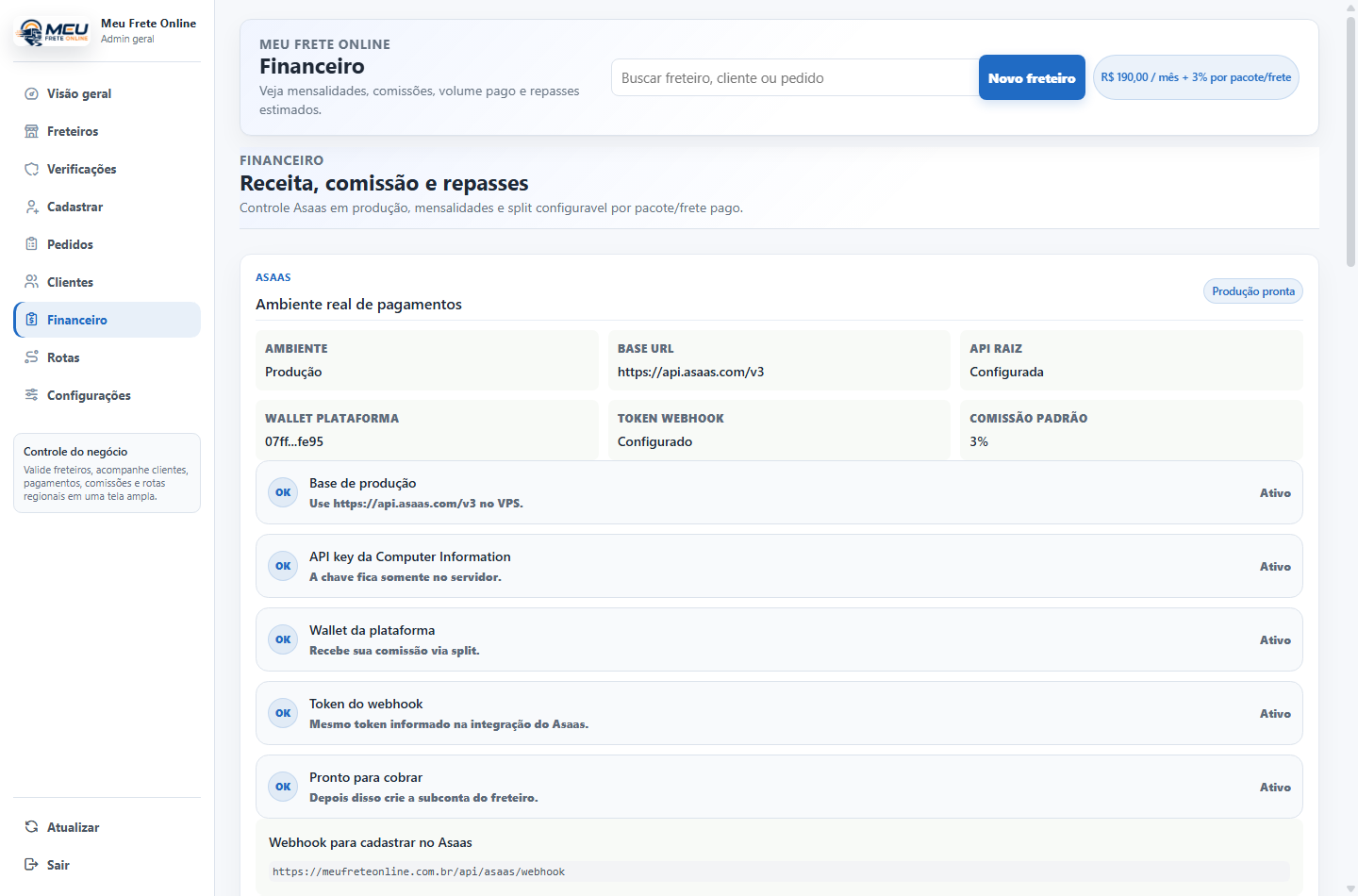This screenshot has height=896, width=1358.
Task: Click the page vertical scrollbar
Action: (x=1350, y=141)
